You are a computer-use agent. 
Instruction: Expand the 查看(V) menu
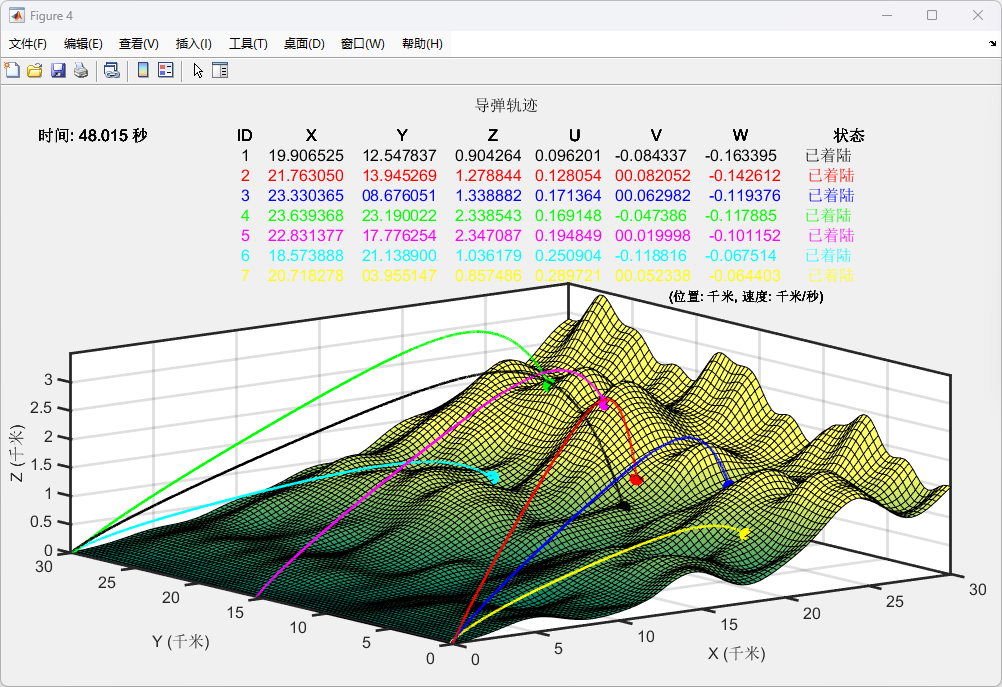pyautogui.click(x=139, y=44)
